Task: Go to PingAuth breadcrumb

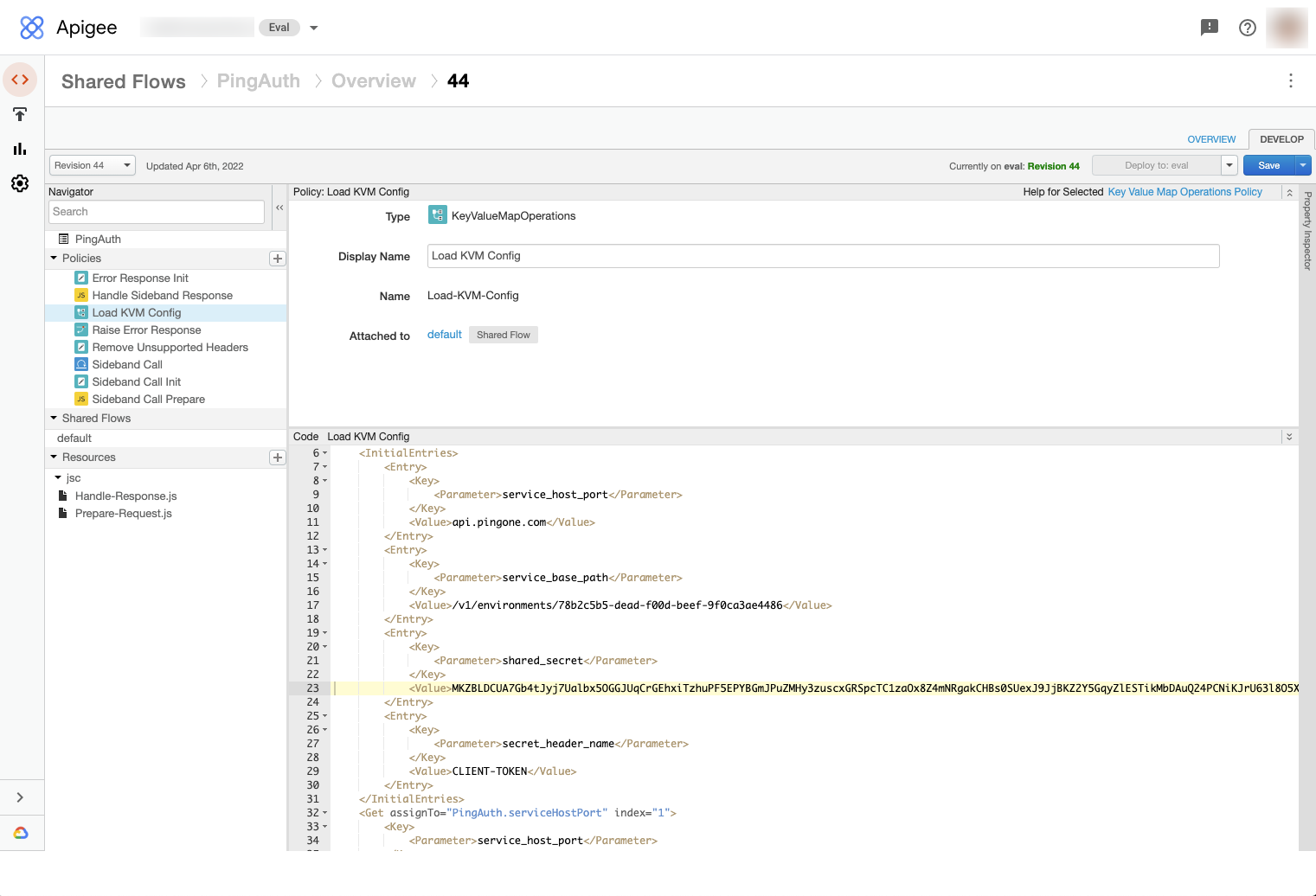Action: coord(259,81)
